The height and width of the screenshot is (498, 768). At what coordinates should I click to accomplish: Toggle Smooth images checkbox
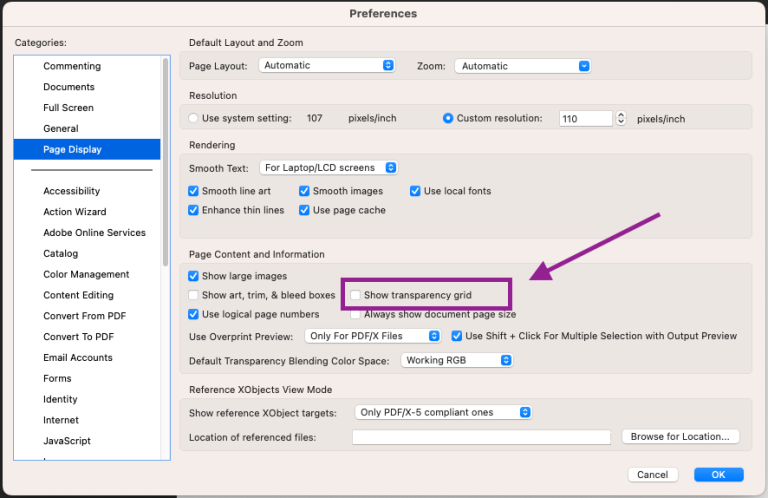click(304, 191)
